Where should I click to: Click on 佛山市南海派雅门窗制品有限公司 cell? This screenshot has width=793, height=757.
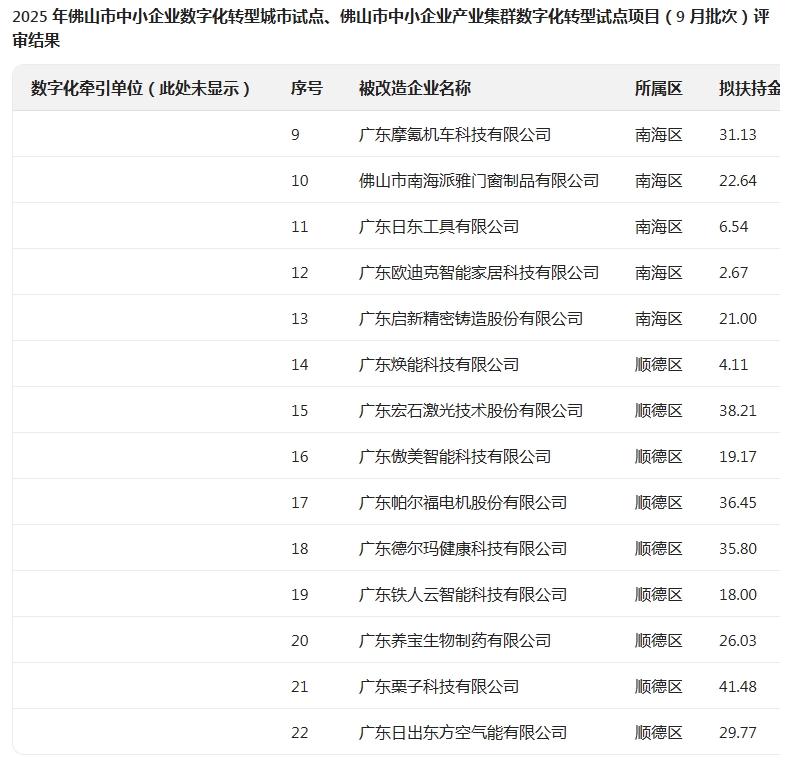478,180
